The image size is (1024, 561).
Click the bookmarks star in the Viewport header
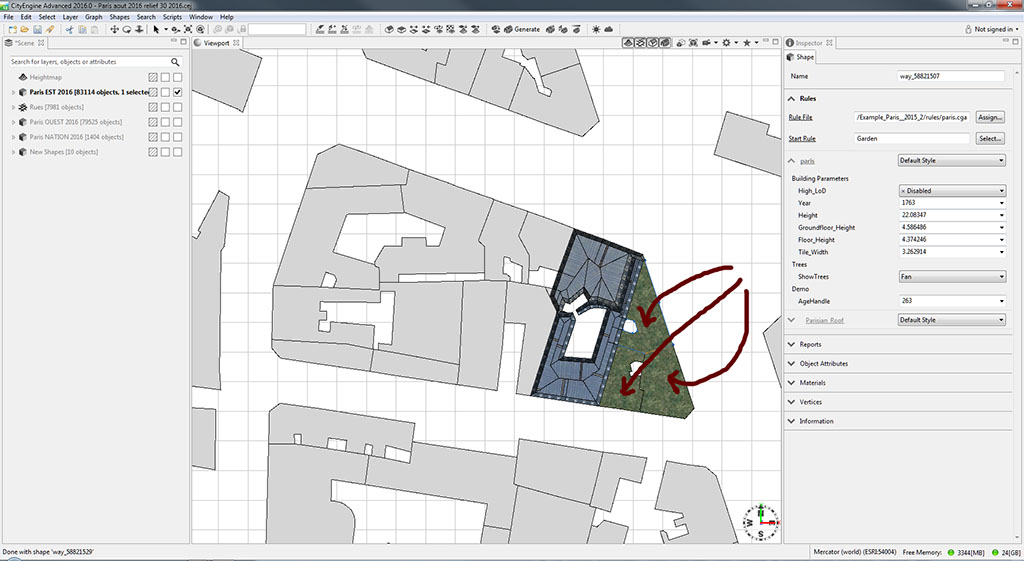click(747, 42)
